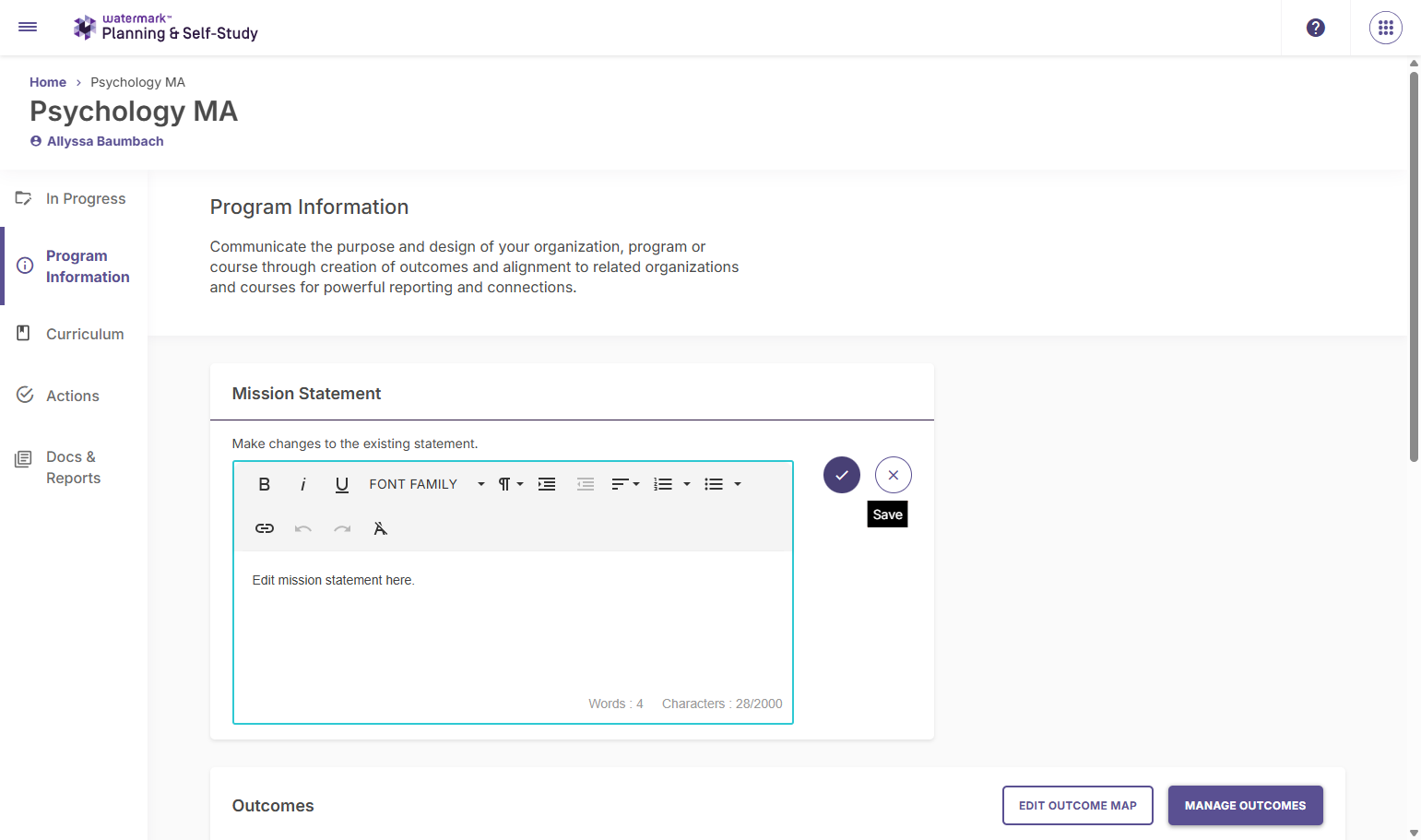
Task: Cancel editing with the X circle button
Action: pyautogui.click(x=893, y=475)
